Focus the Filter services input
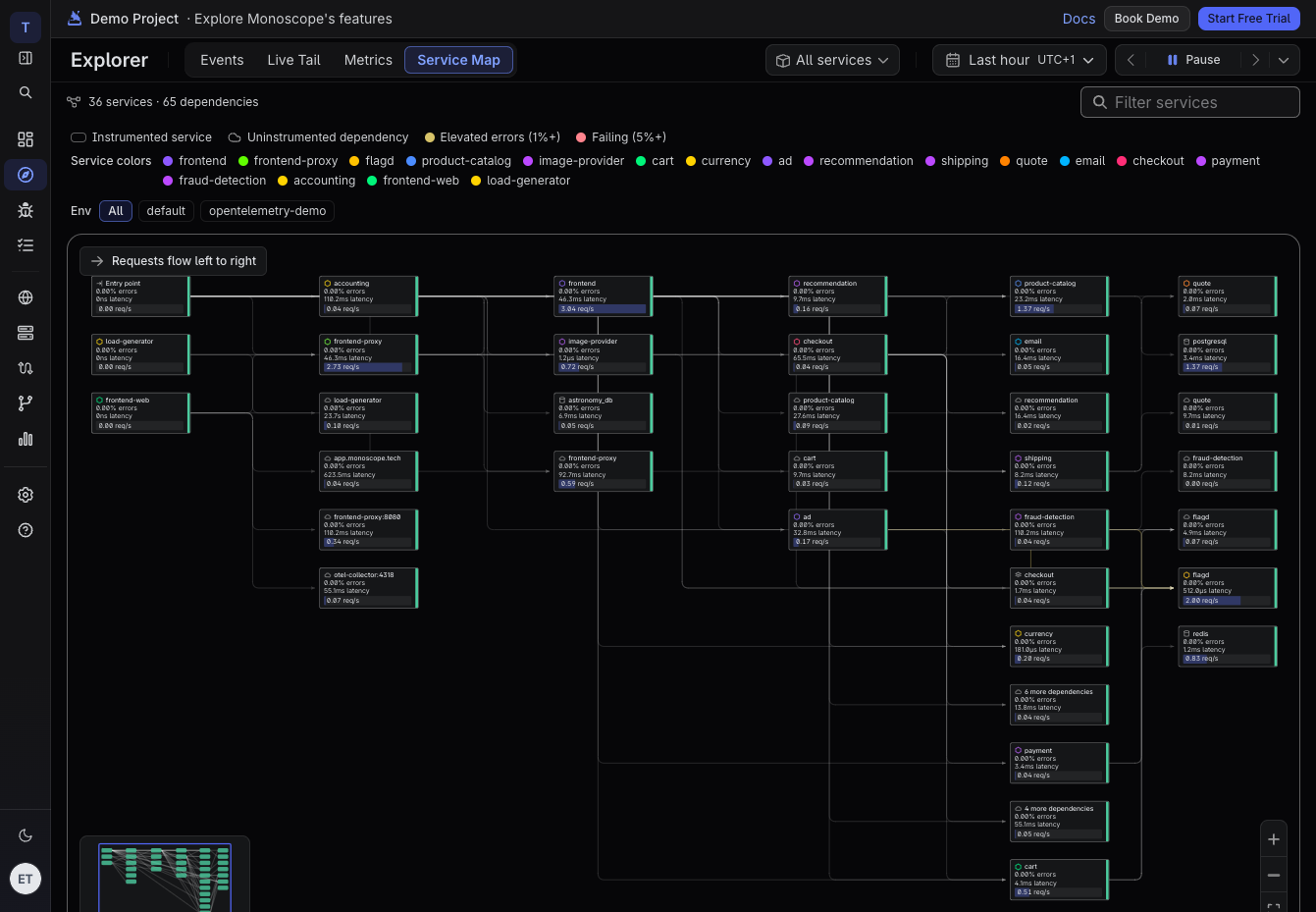The height and width of the screenshot is (912, 1316). (1189, 102)
